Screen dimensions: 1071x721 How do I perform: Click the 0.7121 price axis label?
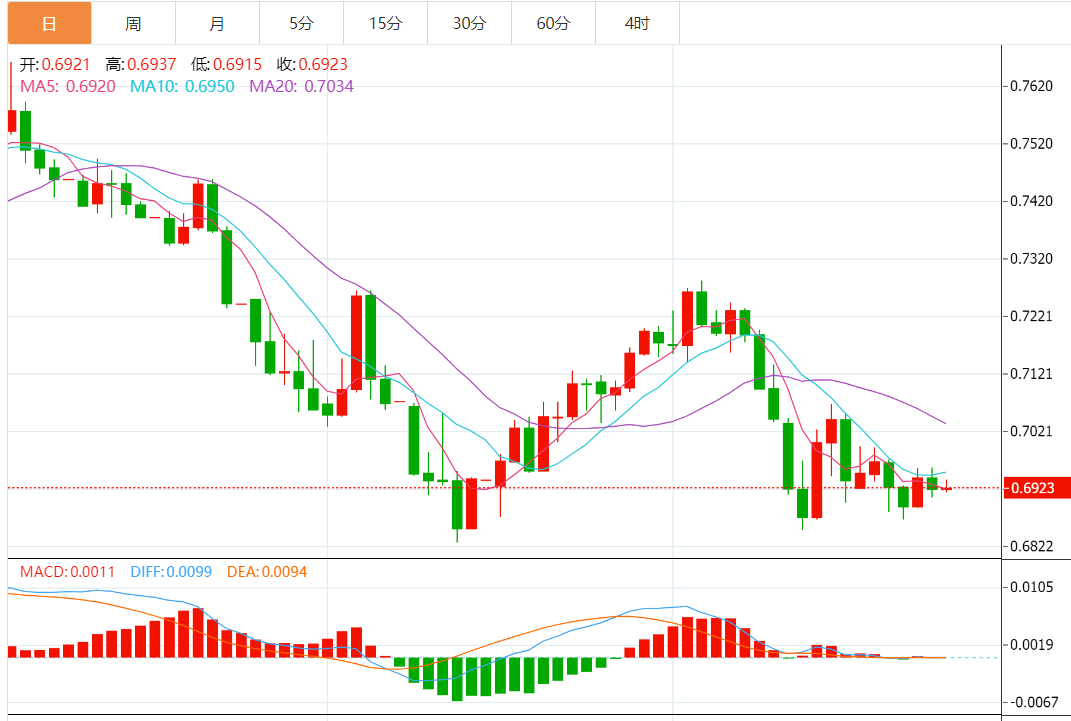(1031, 373)
